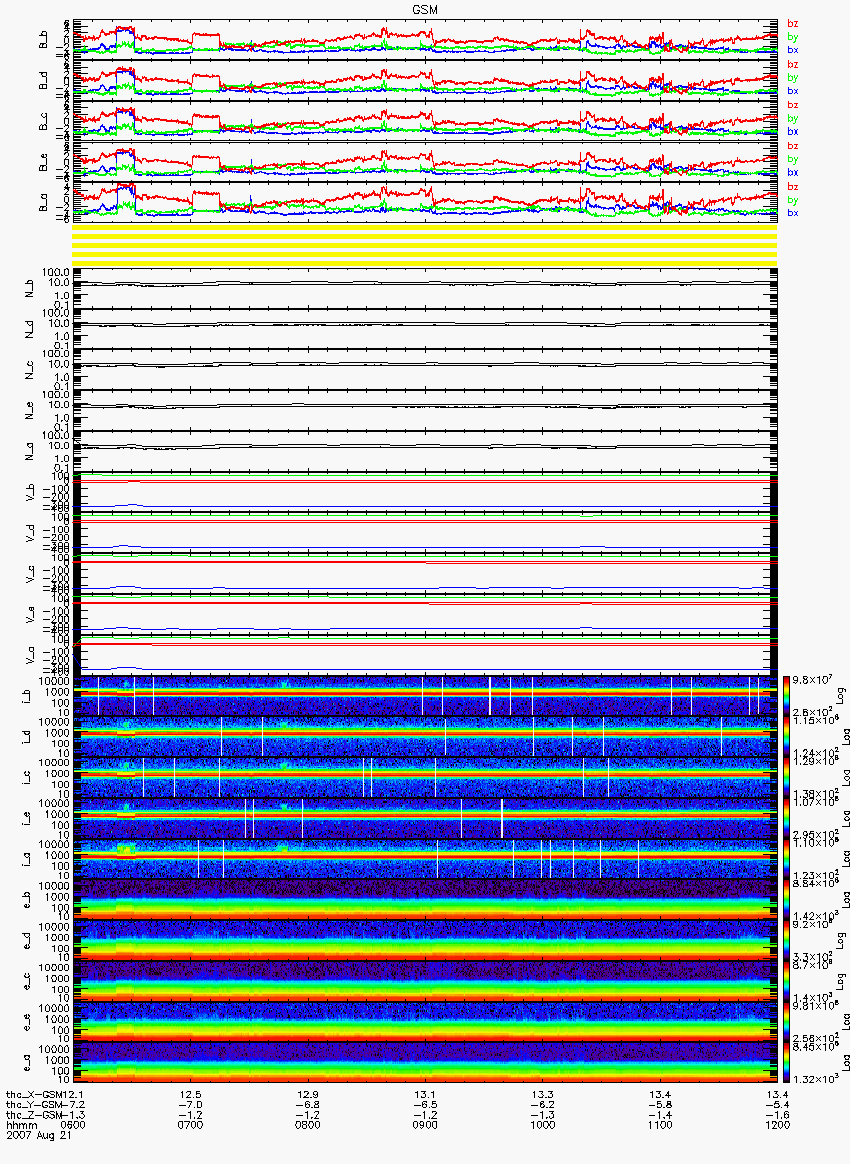Select the "N_d" density panel label
This screenshot has width=850, height=1164.
point(30,330)
